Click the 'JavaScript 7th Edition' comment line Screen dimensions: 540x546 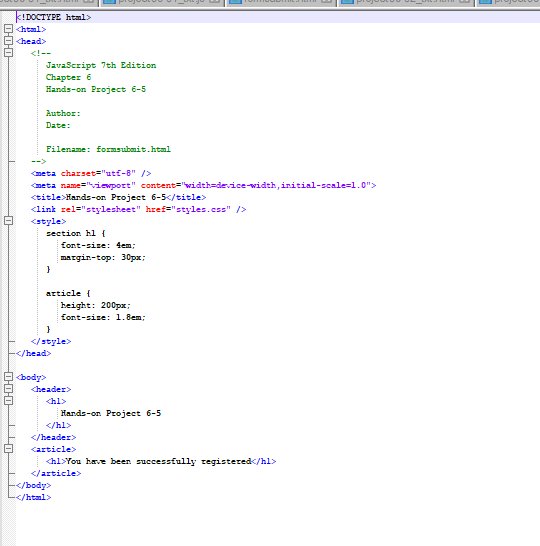point(101,65)
